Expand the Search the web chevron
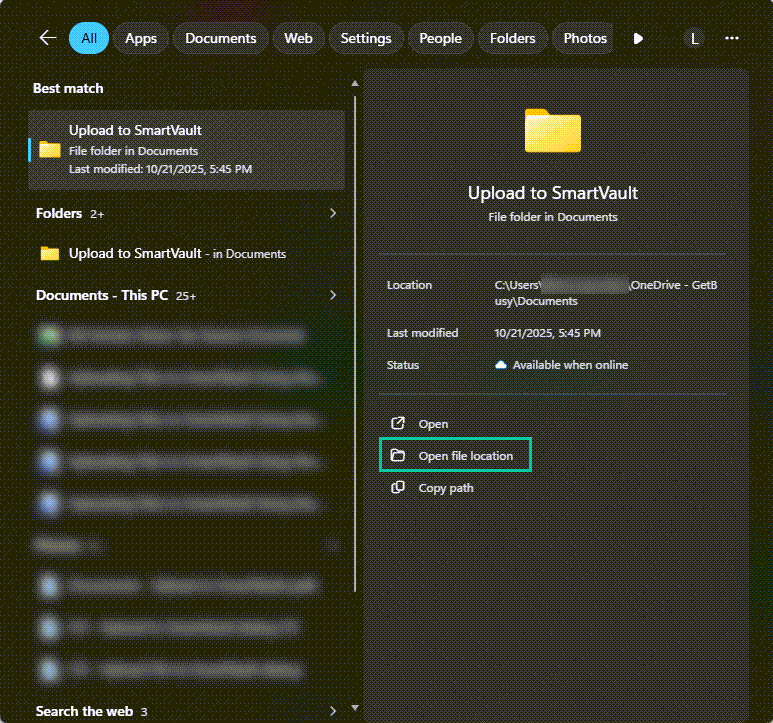The height and width of the screenshot is (723, 773). (333, 711)
